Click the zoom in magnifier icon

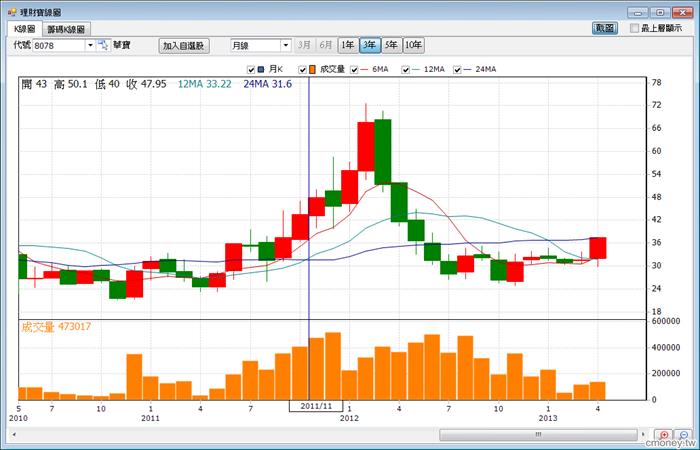tap(664, 435)
